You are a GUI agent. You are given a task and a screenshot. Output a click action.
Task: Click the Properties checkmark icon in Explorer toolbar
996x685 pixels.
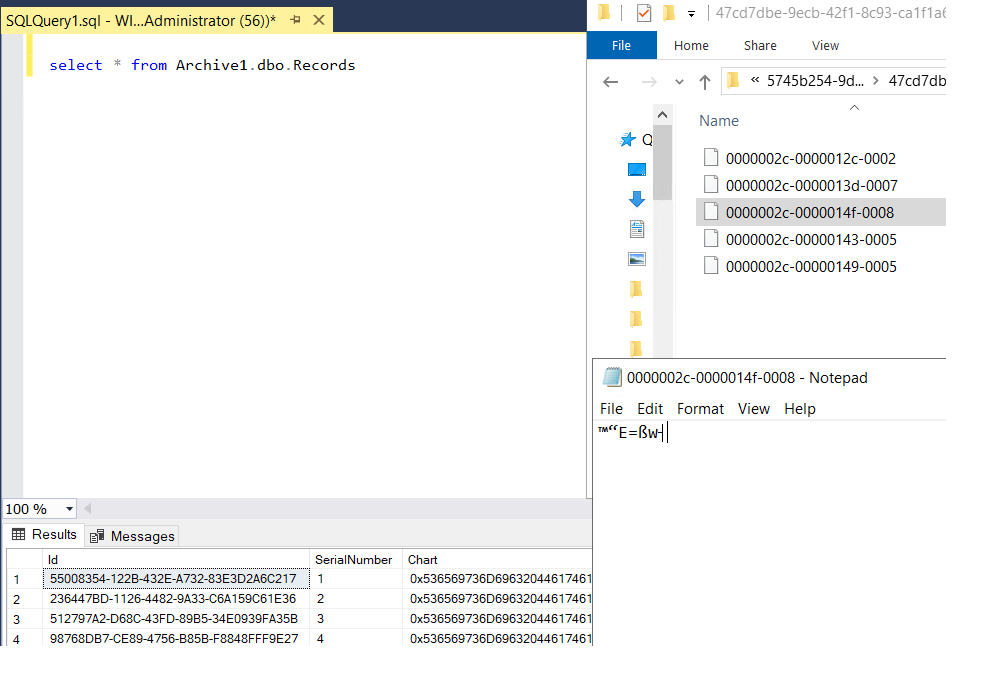click(x=644, y=13)
